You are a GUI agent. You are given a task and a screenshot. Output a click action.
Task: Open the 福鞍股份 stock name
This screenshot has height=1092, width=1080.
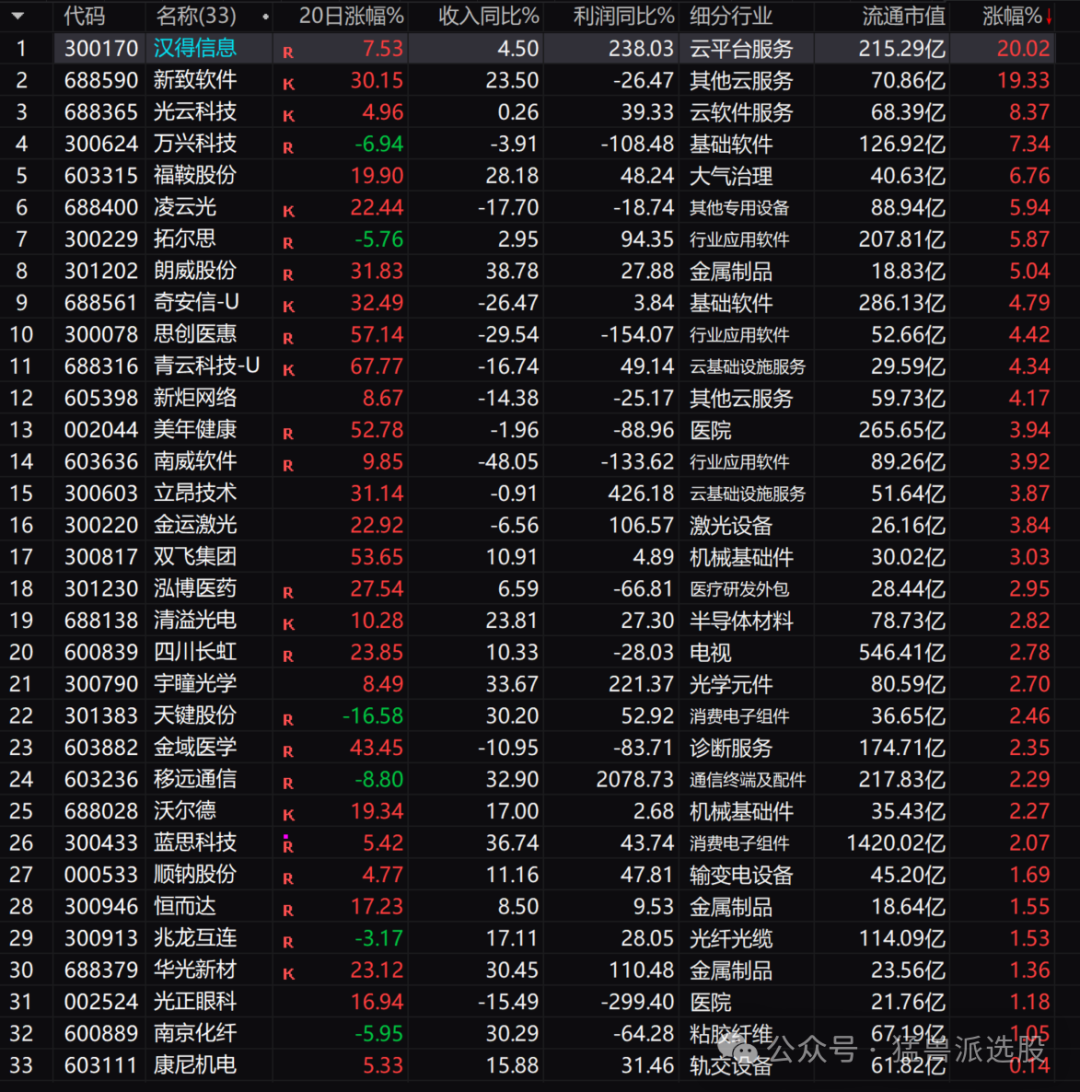pos(195,176)
